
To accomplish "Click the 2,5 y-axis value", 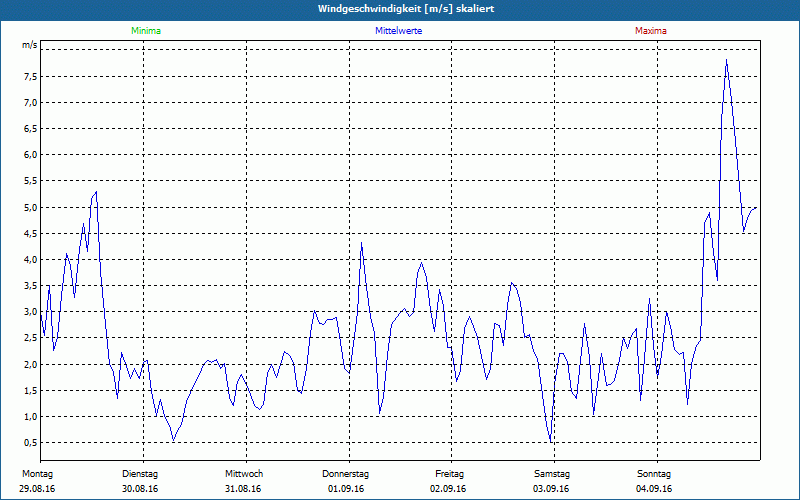I will [30, 337].
